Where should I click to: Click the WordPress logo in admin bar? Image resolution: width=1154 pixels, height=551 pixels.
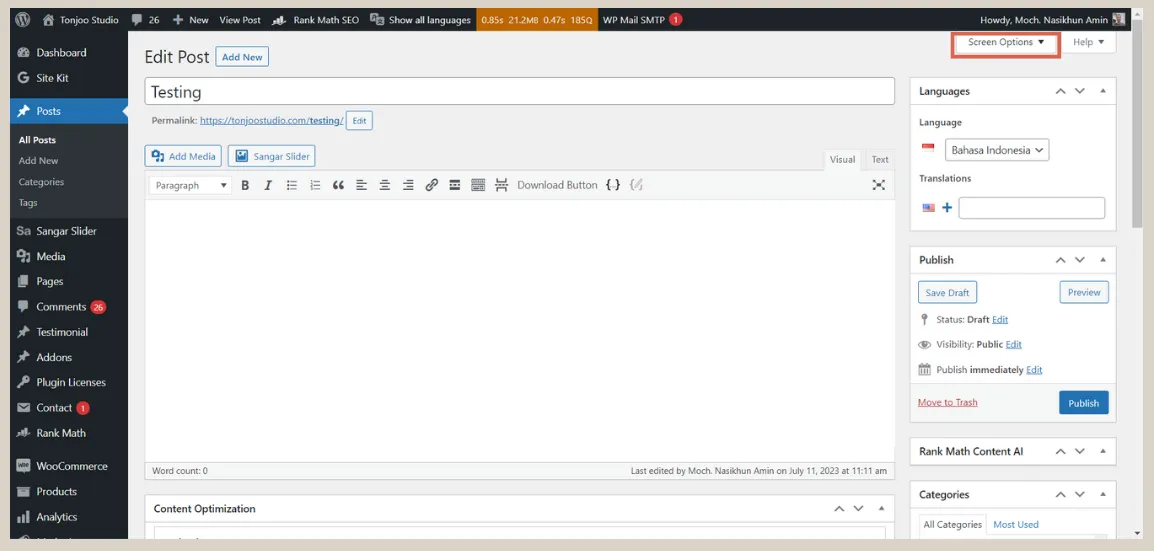pos(24,20)
